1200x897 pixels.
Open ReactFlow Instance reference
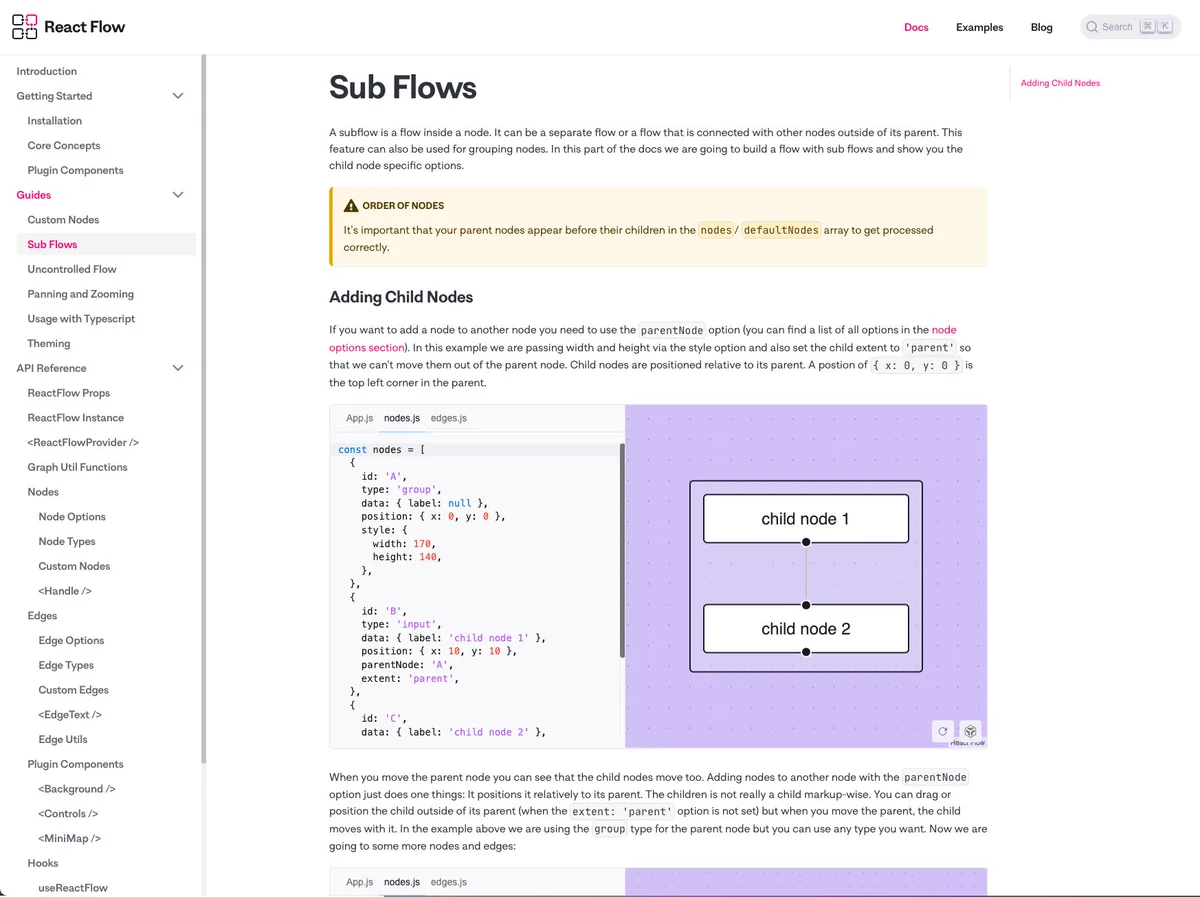pyautogui.click(x=75, y=418)
